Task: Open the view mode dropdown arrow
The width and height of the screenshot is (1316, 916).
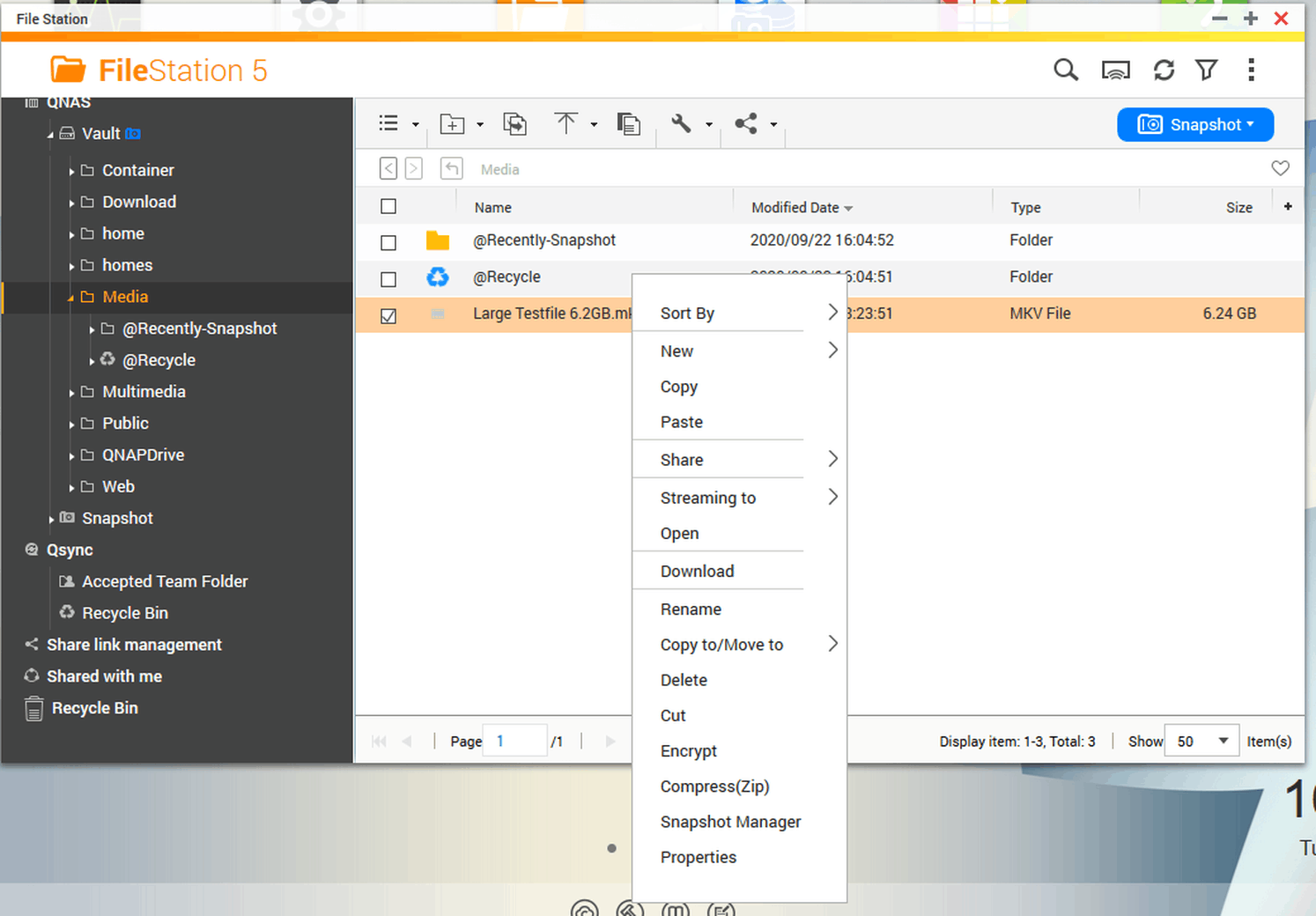Action: pos(416,125)
